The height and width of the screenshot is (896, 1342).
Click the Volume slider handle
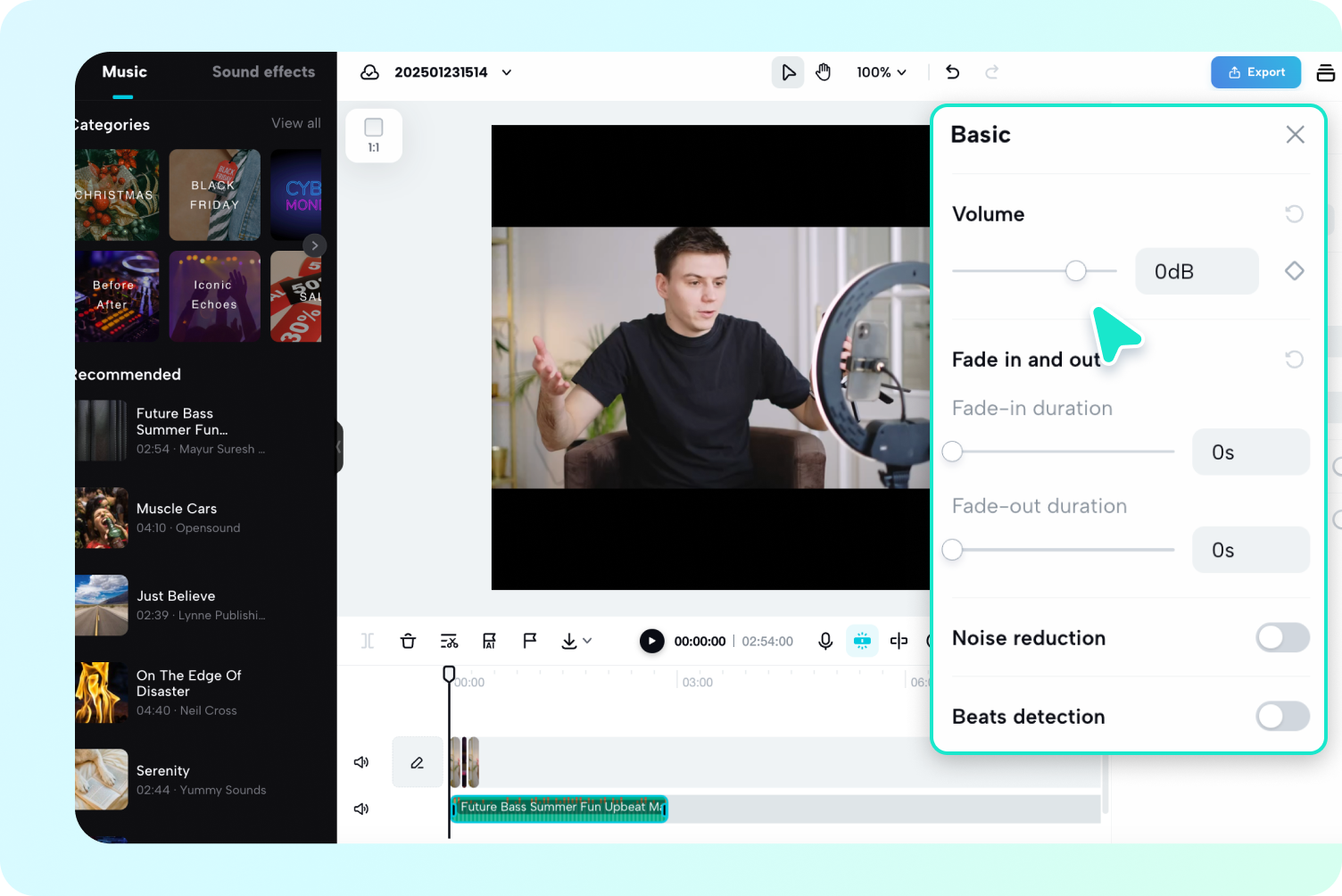pos(1076,271)
